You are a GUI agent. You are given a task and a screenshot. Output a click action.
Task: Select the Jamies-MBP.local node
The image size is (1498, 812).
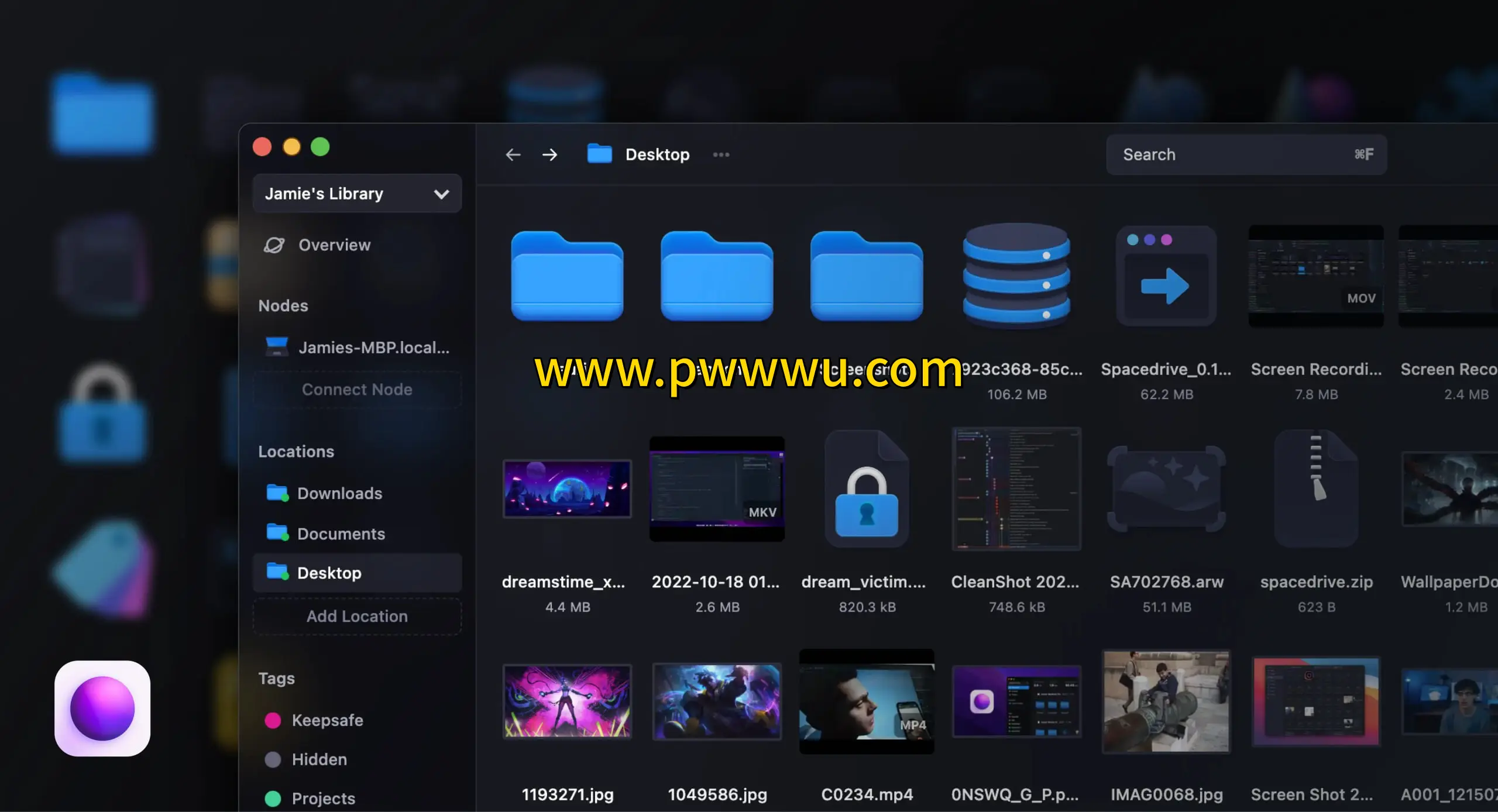tap(357, 347)
